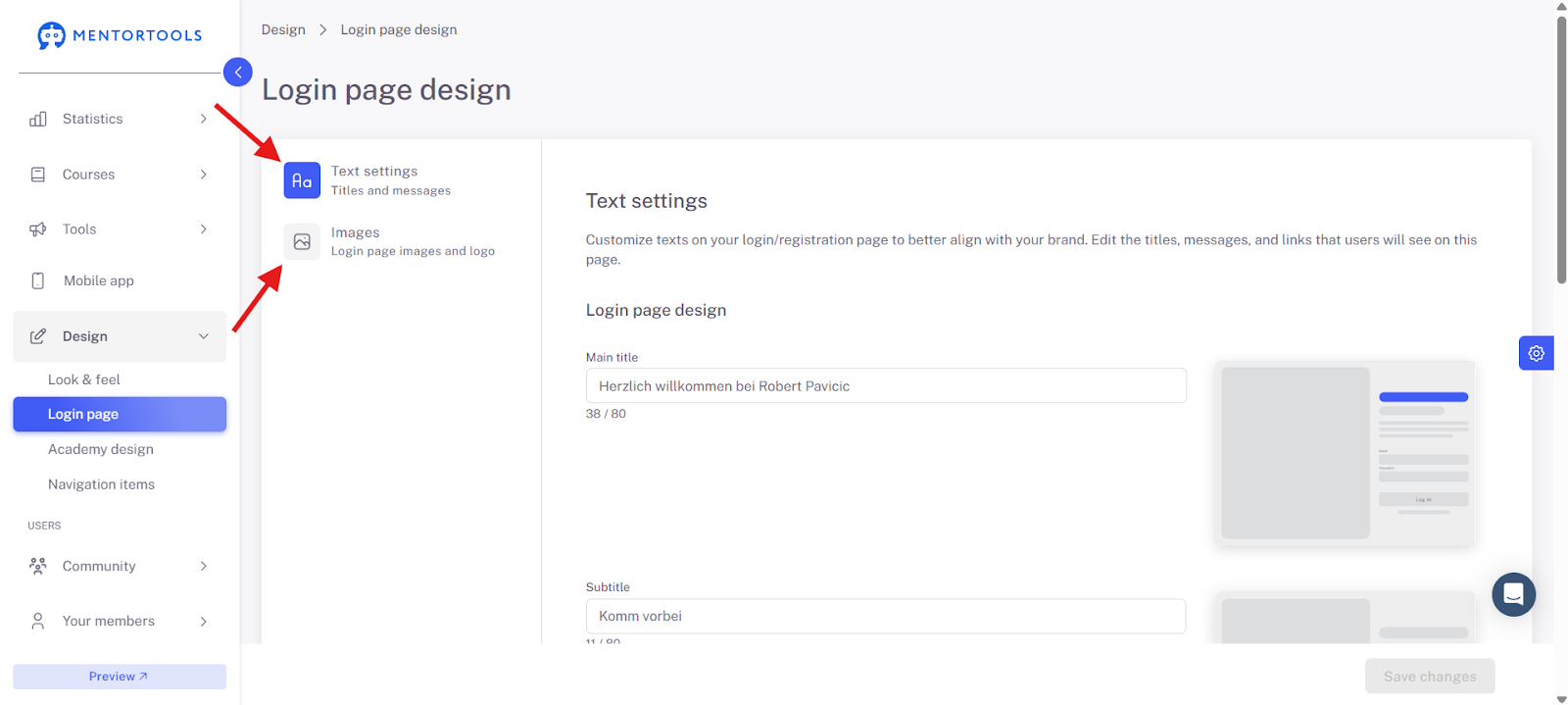Screen dimensions: 1568x705
Task: Click the Text settings heading
Action: 647,201
